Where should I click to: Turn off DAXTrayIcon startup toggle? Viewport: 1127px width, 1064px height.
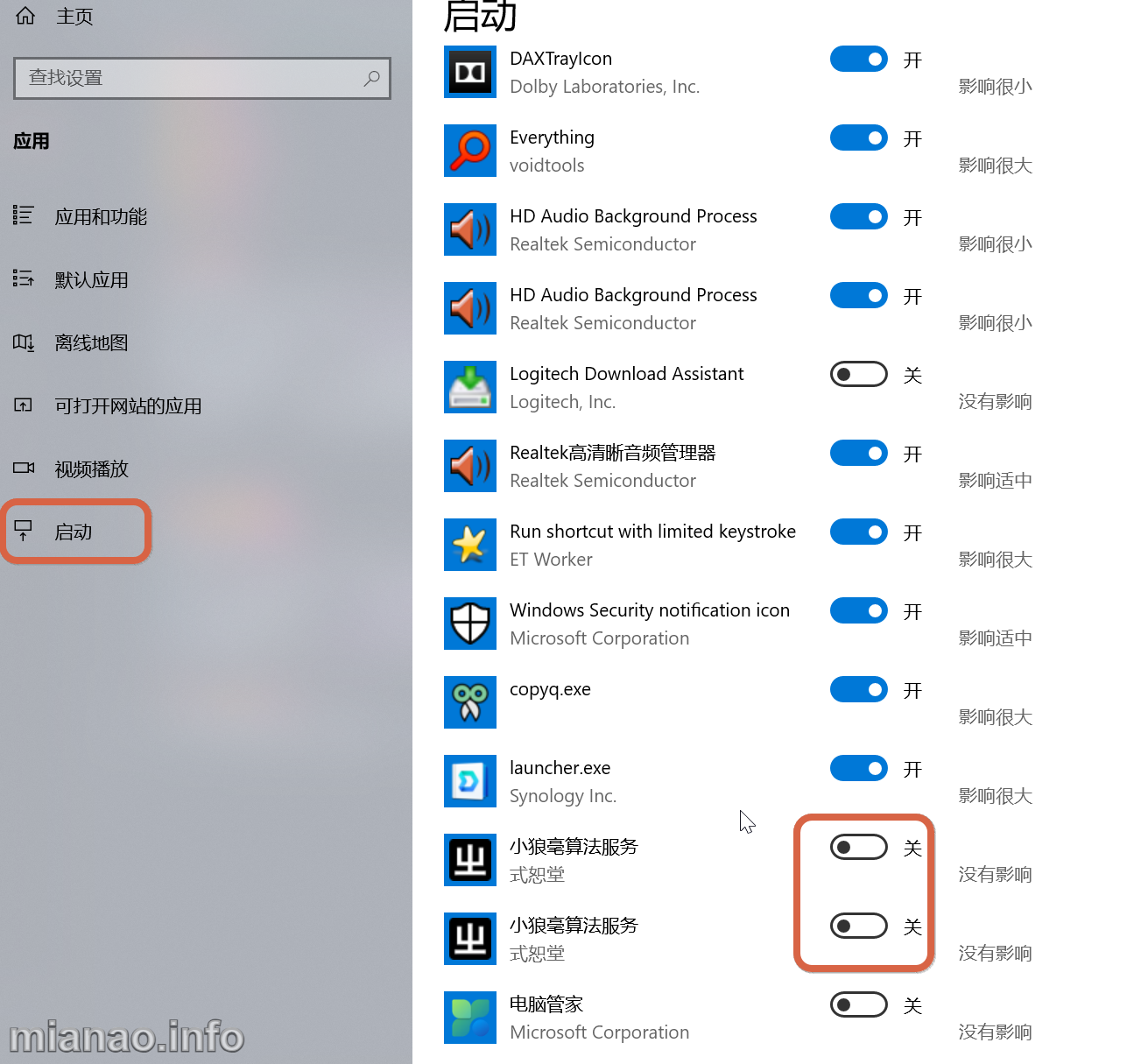(x=859, y=59)
